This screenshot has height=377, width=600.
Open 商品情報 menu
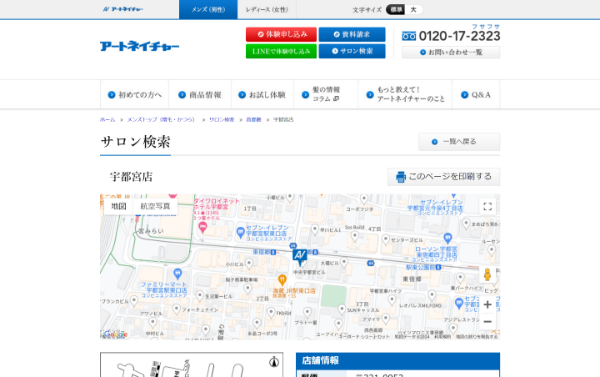200,95
